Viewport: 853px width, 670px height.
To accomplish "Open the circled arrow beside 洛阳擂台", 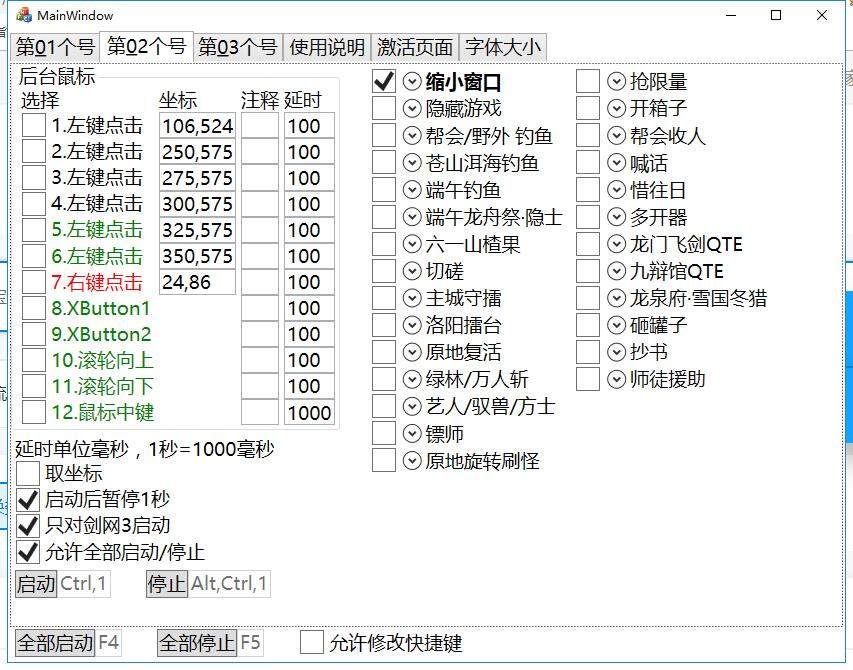I will 412,325.
